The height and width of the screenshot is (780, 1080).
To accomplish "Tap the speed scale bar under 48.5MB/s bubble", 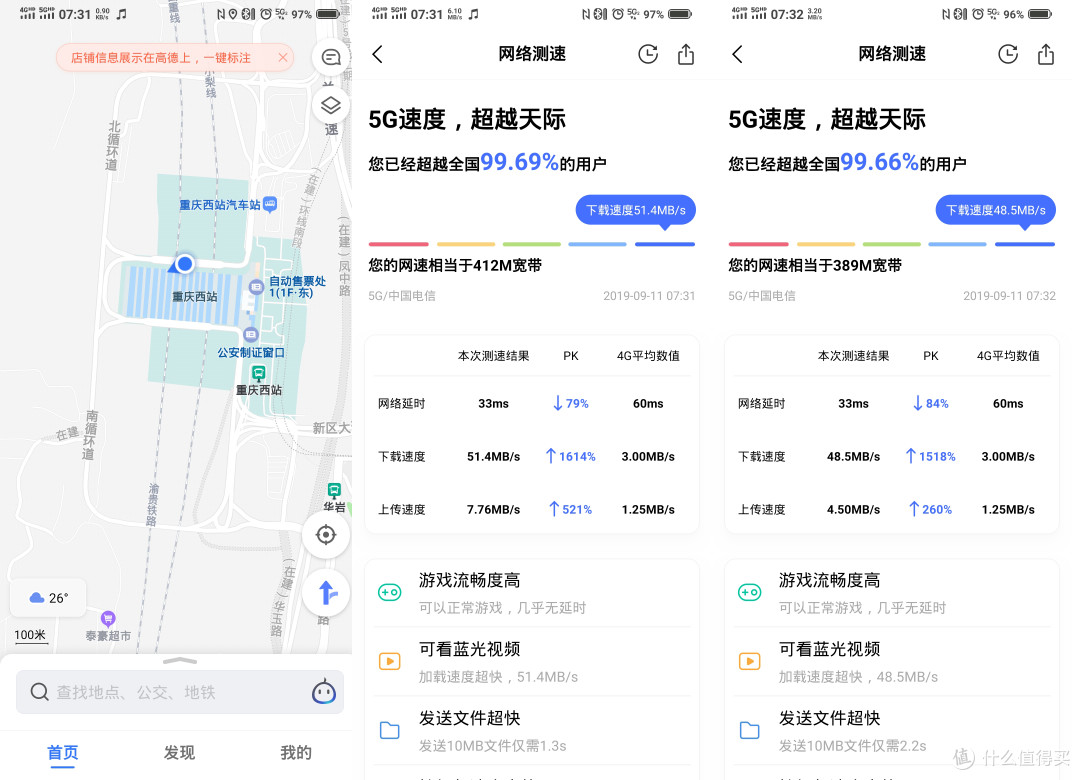I will (892, 244).
